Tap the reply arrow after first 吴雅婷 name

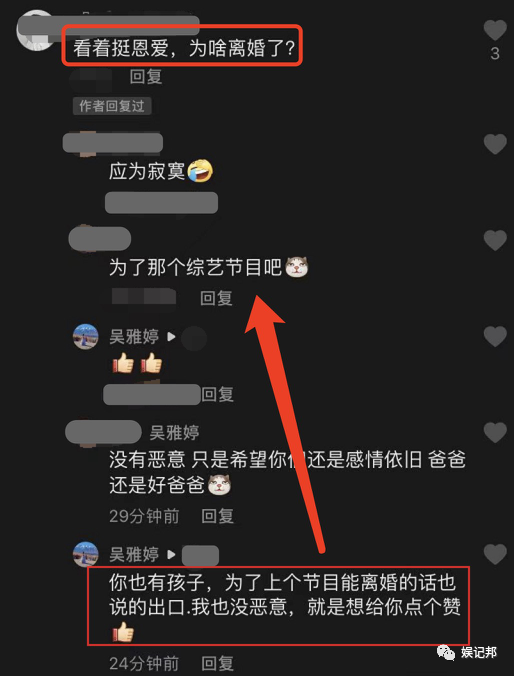click(x=171, y=337)
